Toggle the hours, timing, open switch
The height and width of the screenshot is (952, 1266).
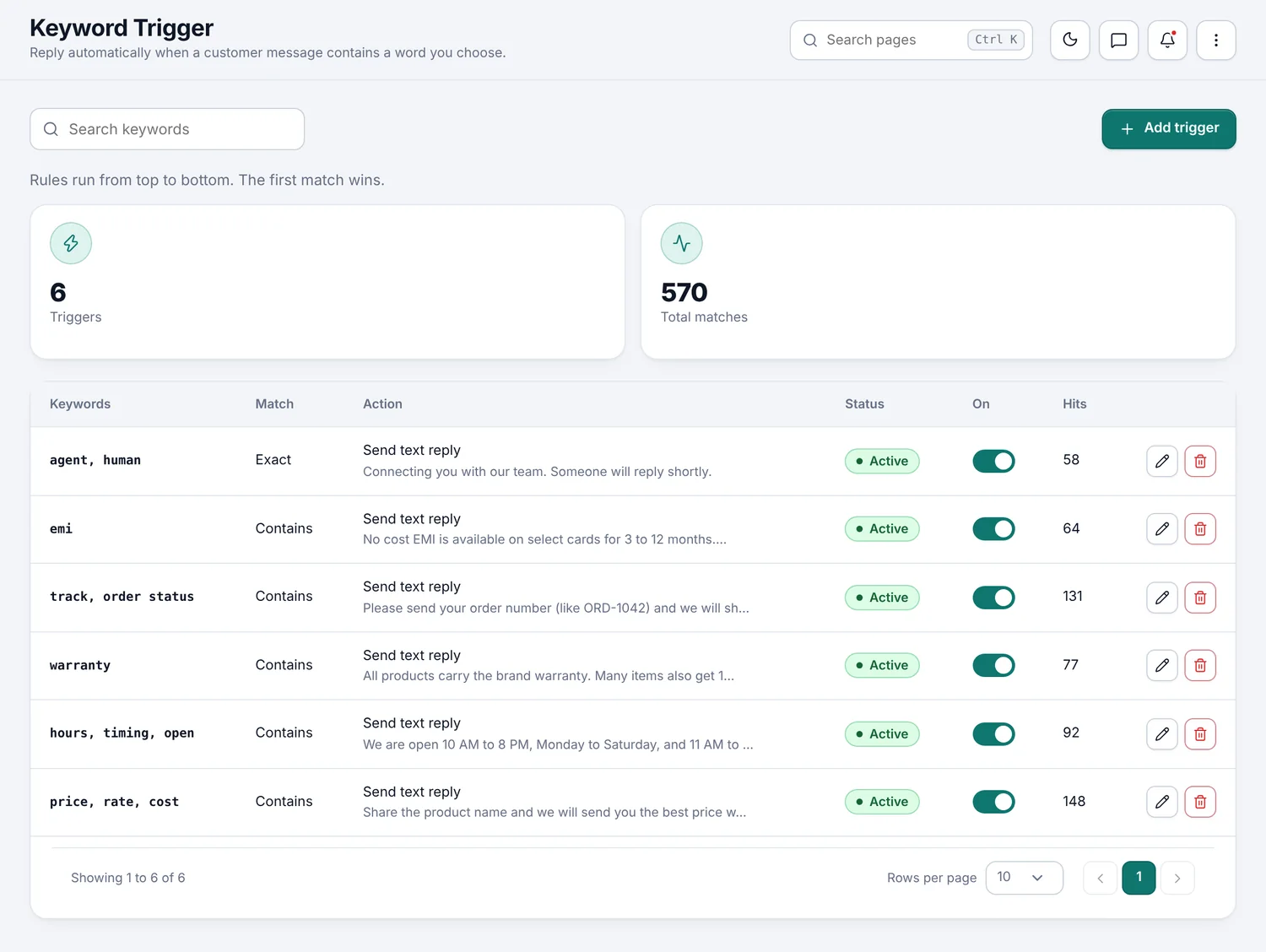point(993,733)
